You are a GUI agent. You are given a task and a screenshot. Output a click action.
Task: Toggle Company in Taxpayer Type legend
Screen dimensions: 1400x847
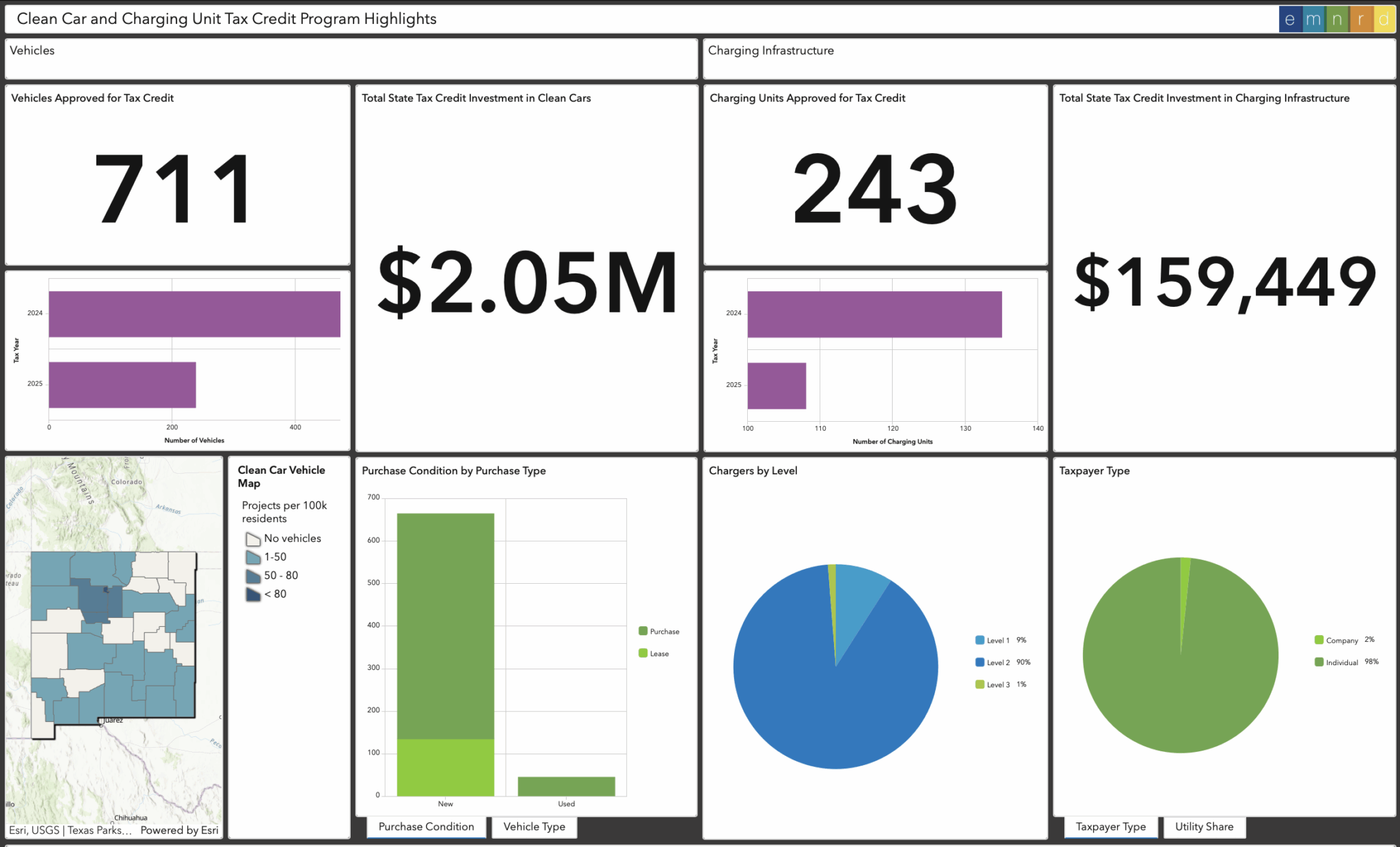click(1319, 640)
